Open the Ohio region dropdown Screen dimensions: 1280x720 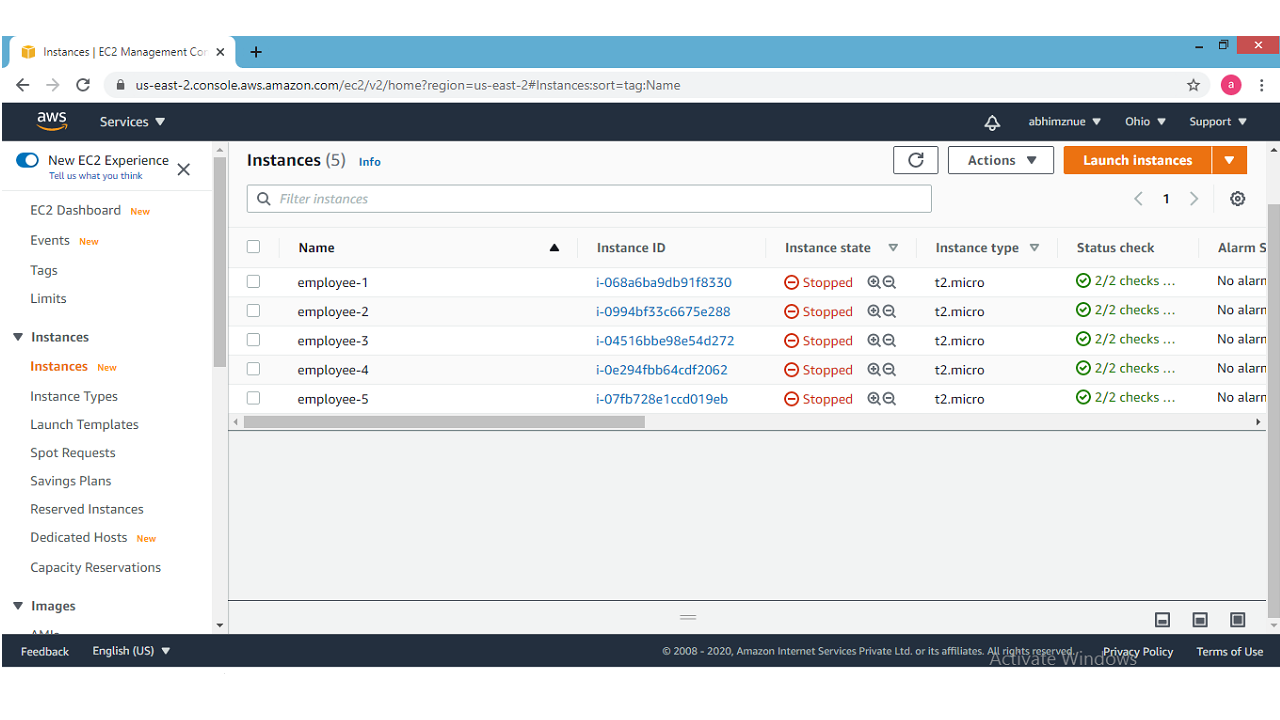(1145, 122)
